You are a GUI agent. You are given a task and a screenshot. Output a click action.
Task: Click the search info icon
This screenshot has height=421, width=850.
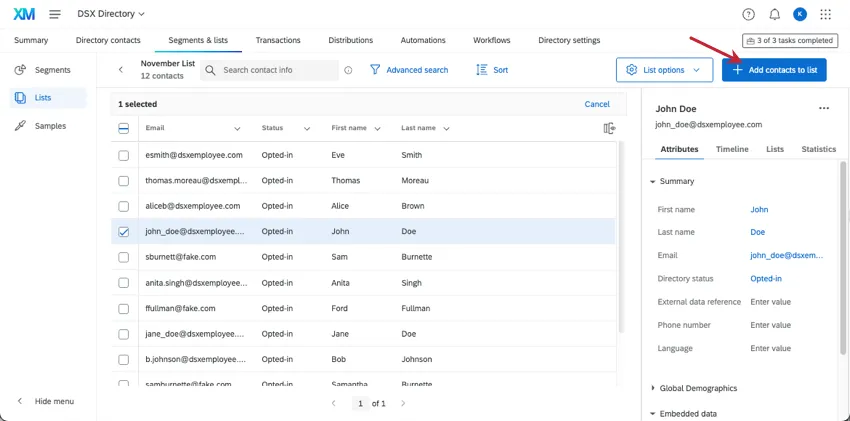coord(348,70)
